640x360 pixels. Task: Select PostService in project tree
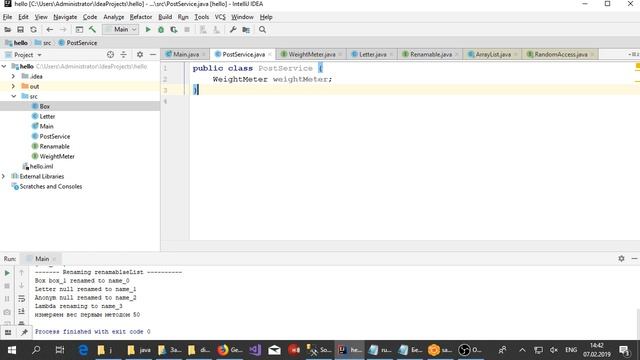click(x=55, y=136)
